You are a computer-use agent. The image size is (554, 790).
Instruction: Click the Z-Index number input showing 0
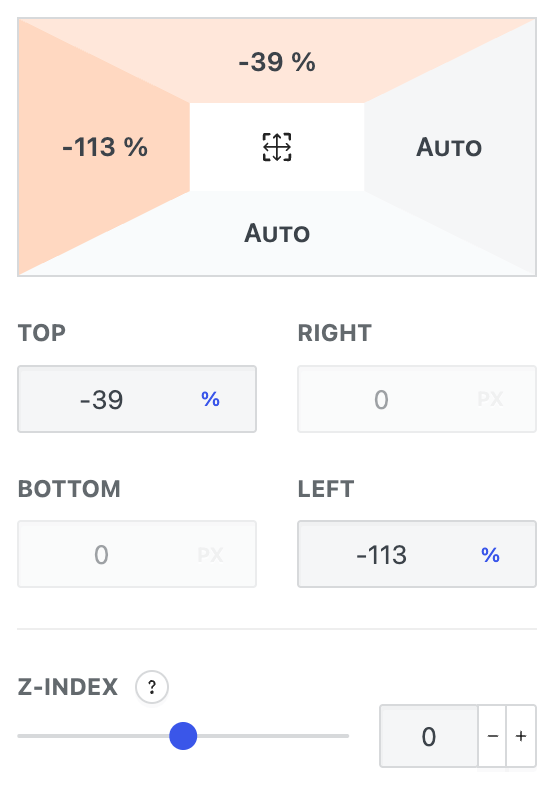(x=429, y=736)
